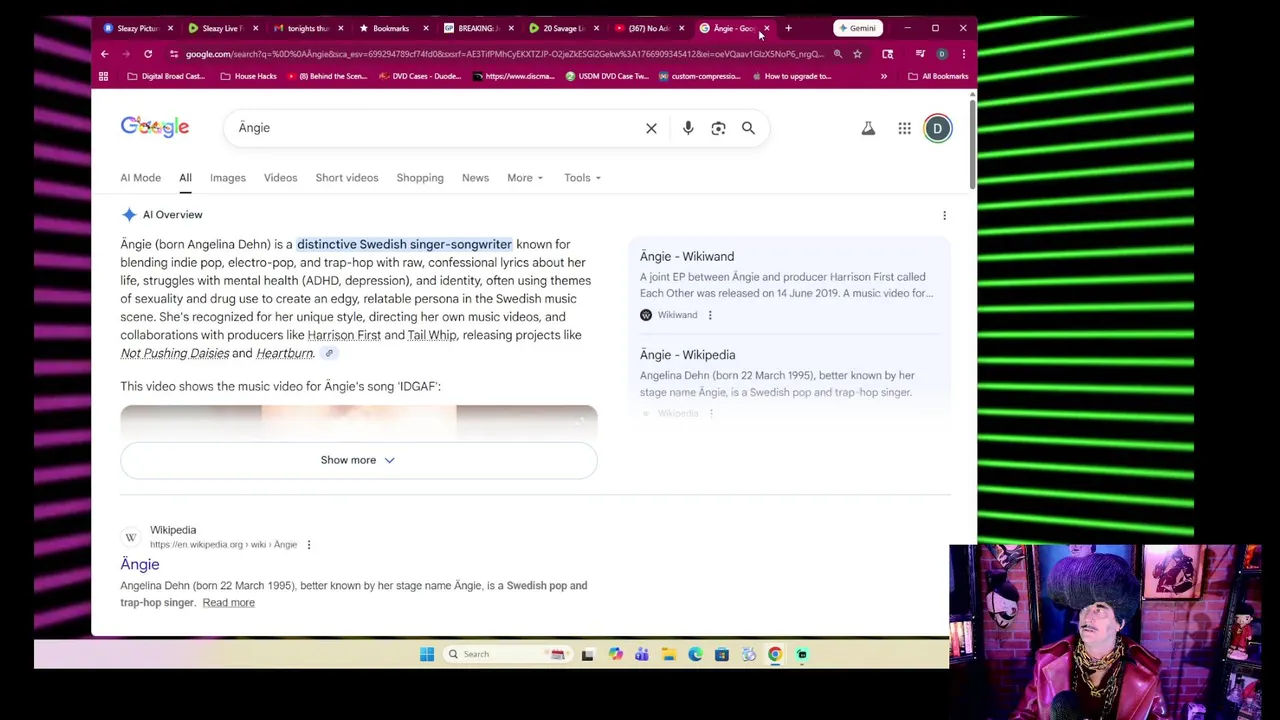Open USDM DVD Case bookmark
Screen dimensions: 1280x720
pyautogui.click(x=607, y=76)
